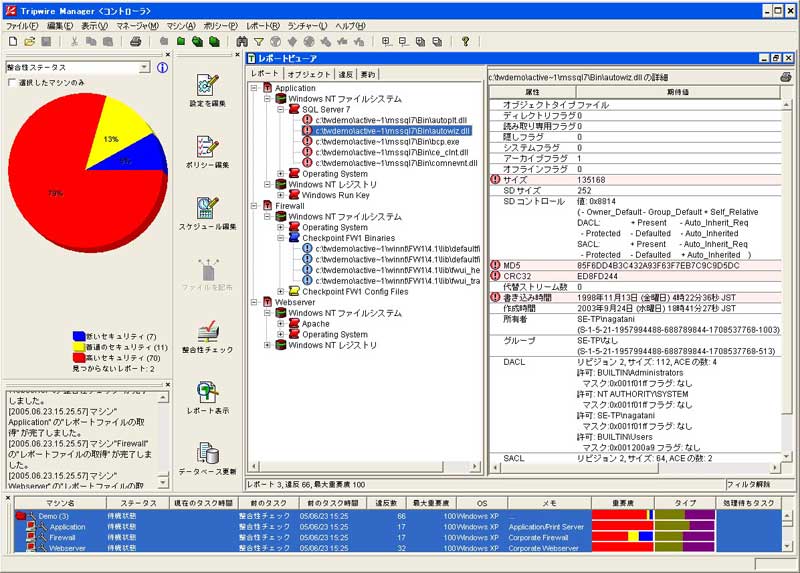Open the ヘルプ(H) menu
This screenshot has height=573, width=800.
coord(350,26)
